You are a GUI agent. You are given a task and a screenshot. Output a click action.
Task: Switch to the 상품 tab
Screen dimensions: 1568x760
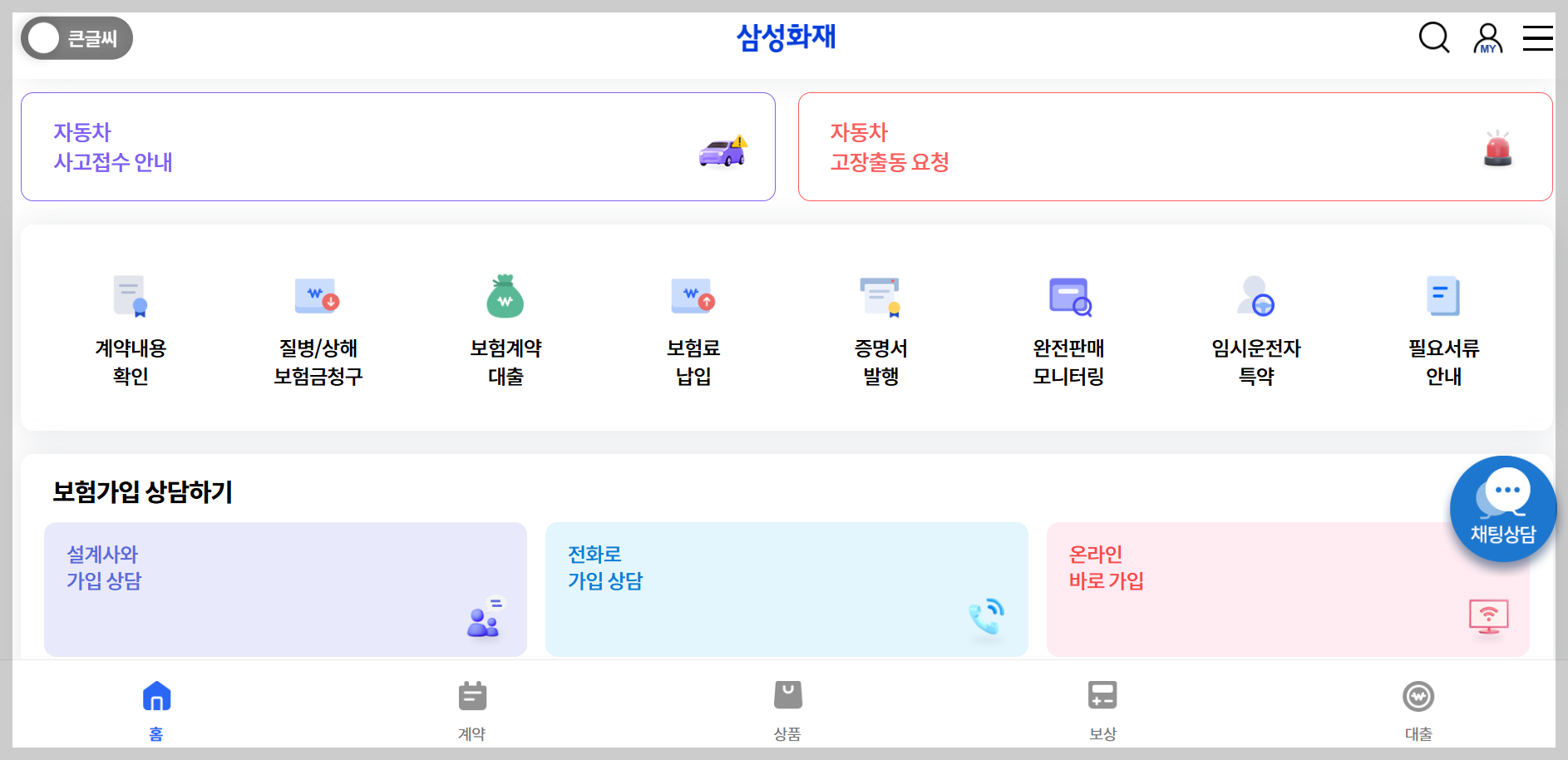(x=787, y=711)
